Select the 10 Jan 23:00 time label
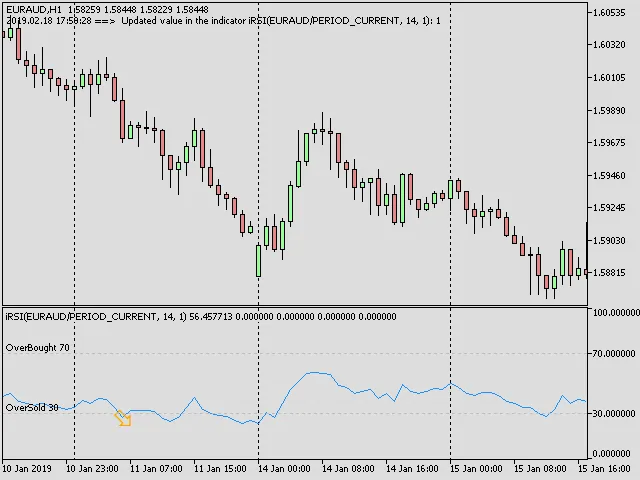The width and height of the screenshot is (640, 480). coord(95,468)
